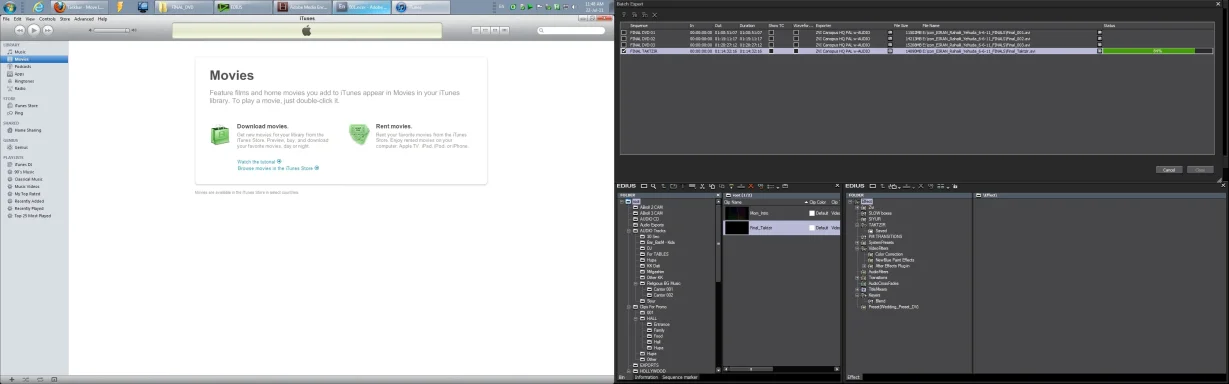1229x384 pixels.
Task: Collapse Clips For Promo folder
Action: pyautogui.click(x=629, y=307)
